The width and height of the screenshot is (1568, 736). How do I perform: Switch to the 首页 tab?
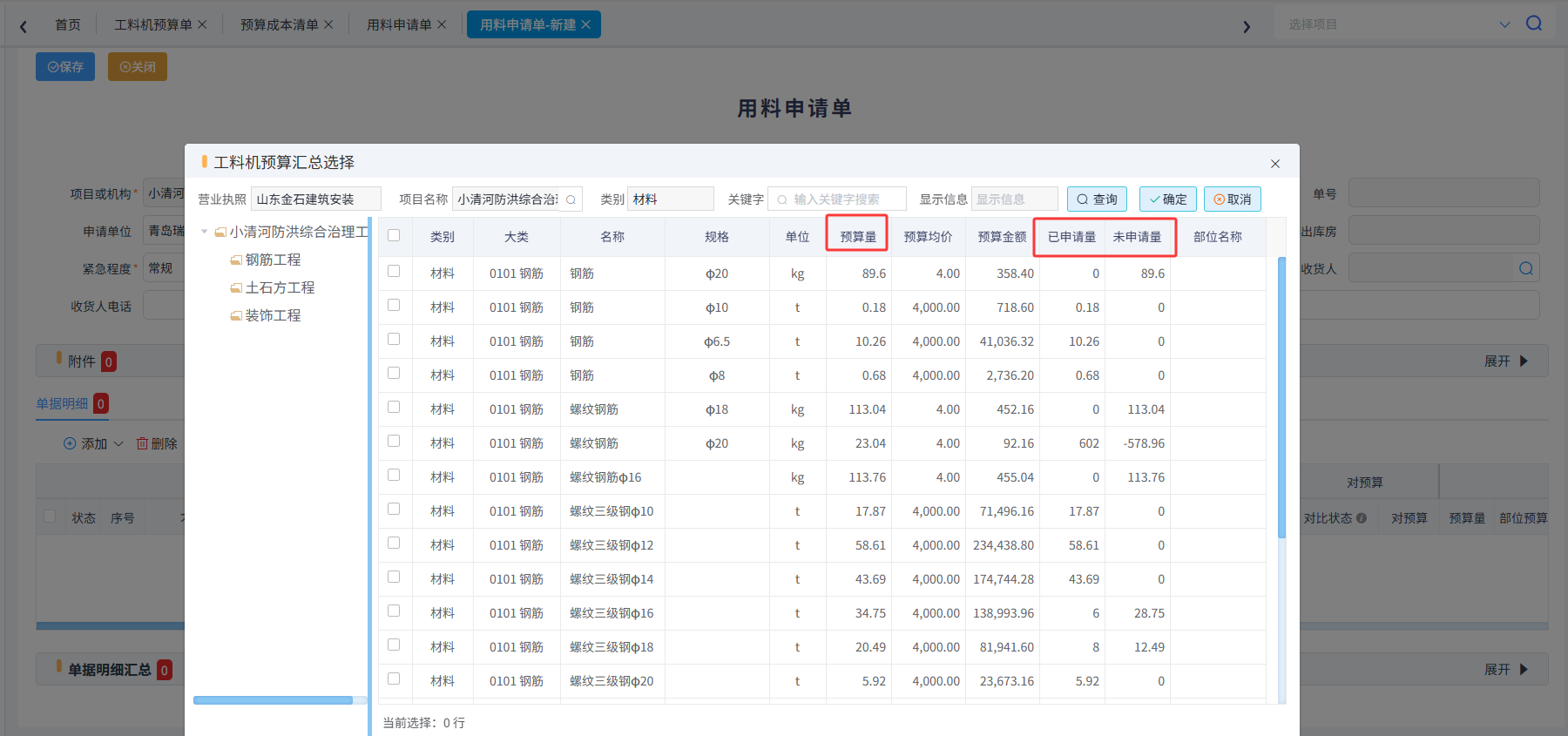[68, 24]
